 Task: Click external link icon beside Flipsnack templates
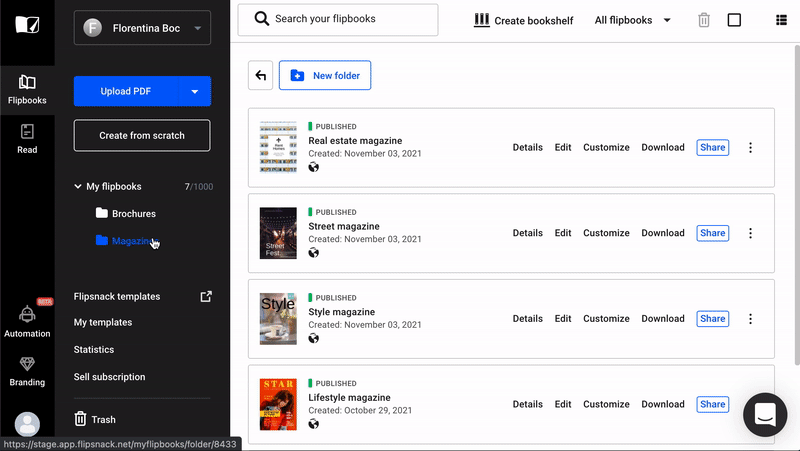(206, 296)
